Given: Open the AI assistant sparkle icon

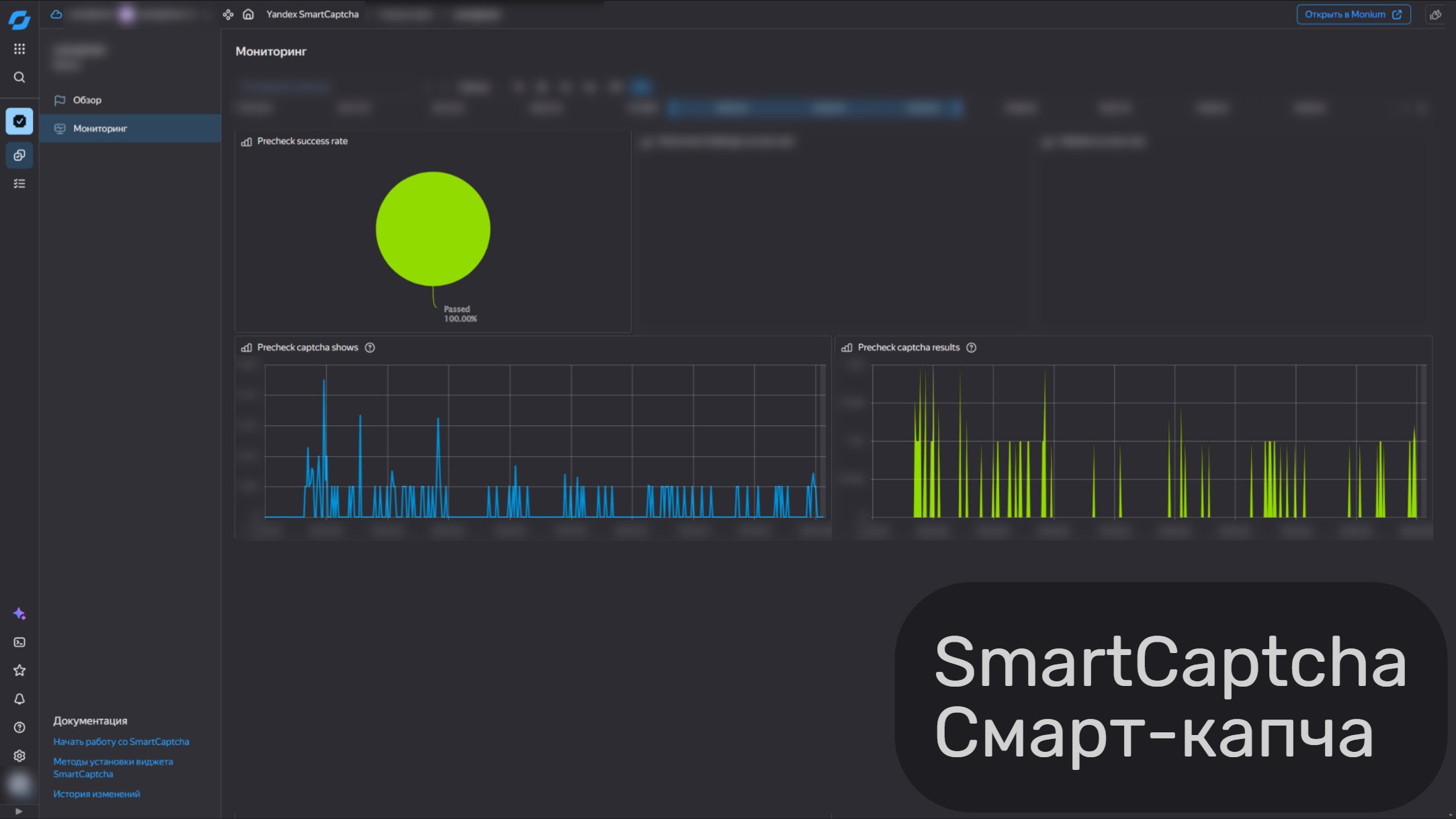Looking at the screenshot, I should pos(19,613).
